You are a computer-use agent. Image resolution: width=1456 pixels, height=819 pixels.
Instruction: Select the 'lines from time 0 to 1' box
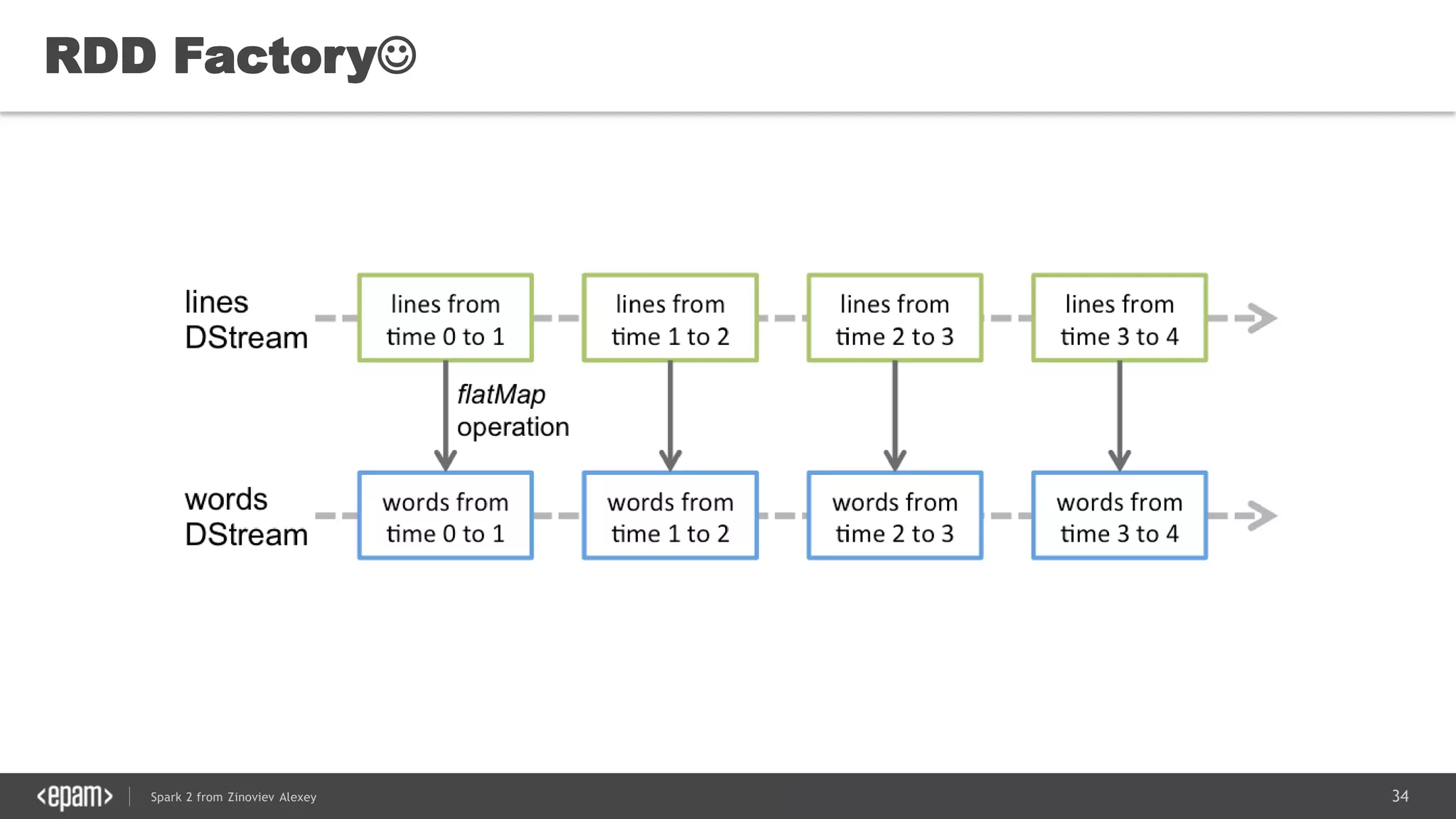[x=446, y=318]
